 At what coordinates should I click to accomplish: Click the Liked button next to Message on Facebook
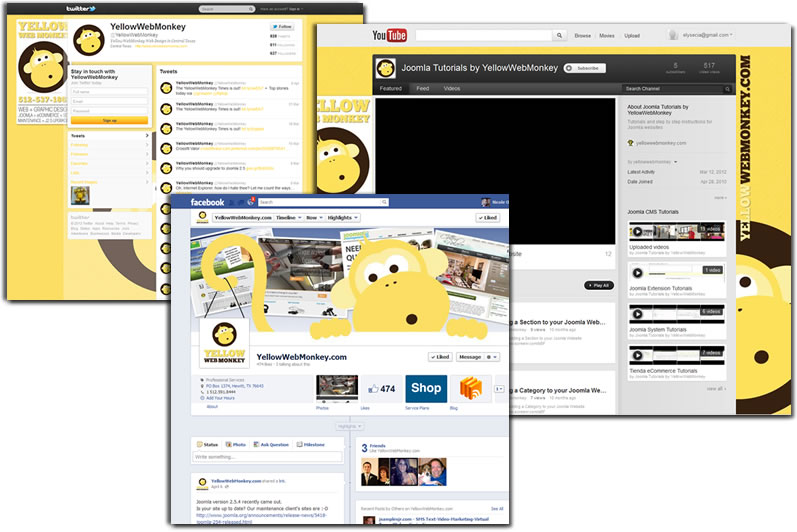point(440,357)
